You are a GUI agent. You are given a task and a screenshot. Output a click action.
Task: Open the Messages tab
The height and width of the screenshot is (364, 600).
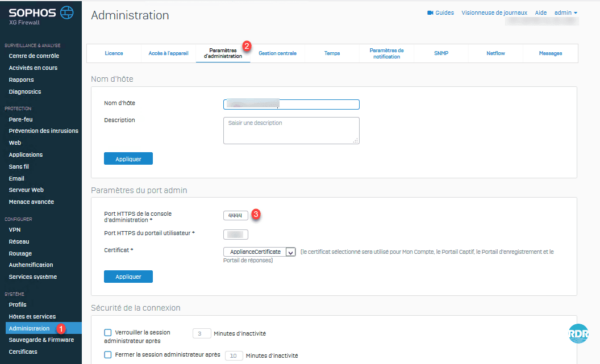(550, 53)
